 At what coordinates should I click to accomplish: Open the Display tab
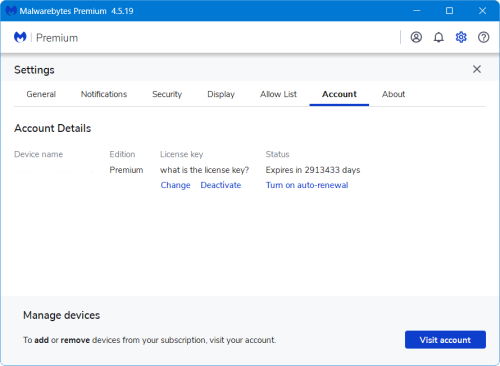click(221, 94)
